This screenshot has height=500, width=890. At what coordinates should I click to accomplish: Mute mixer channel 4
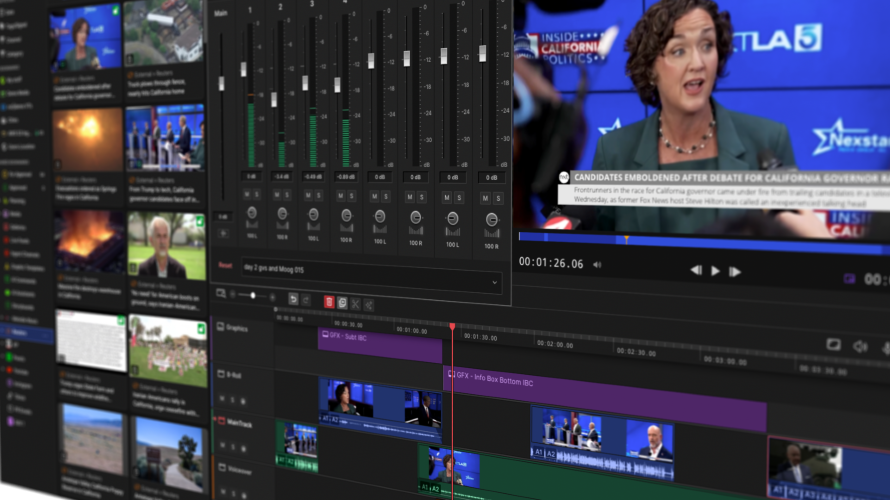341,196
